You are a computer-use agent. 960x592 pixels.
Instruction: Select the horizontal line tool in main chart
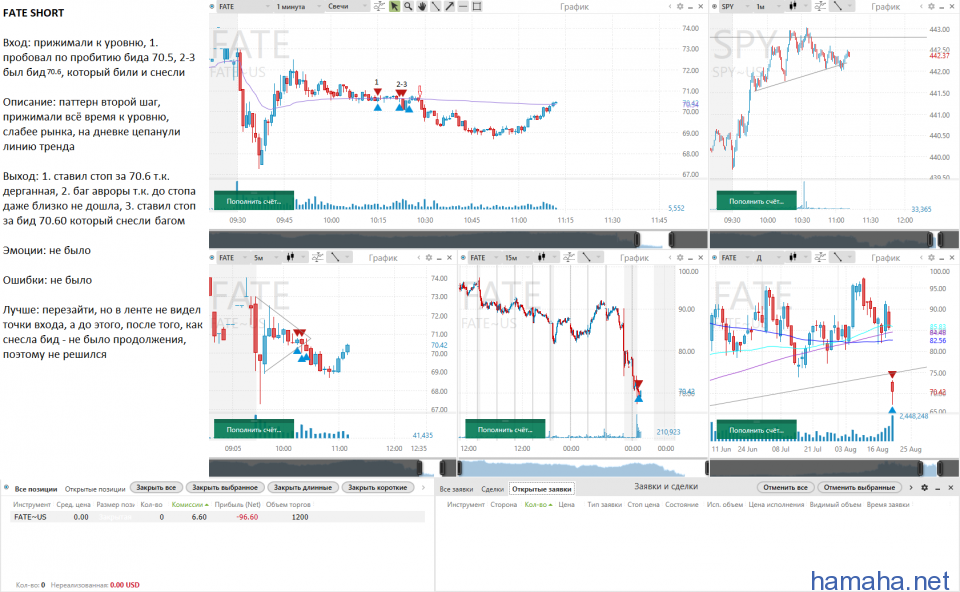463,6
